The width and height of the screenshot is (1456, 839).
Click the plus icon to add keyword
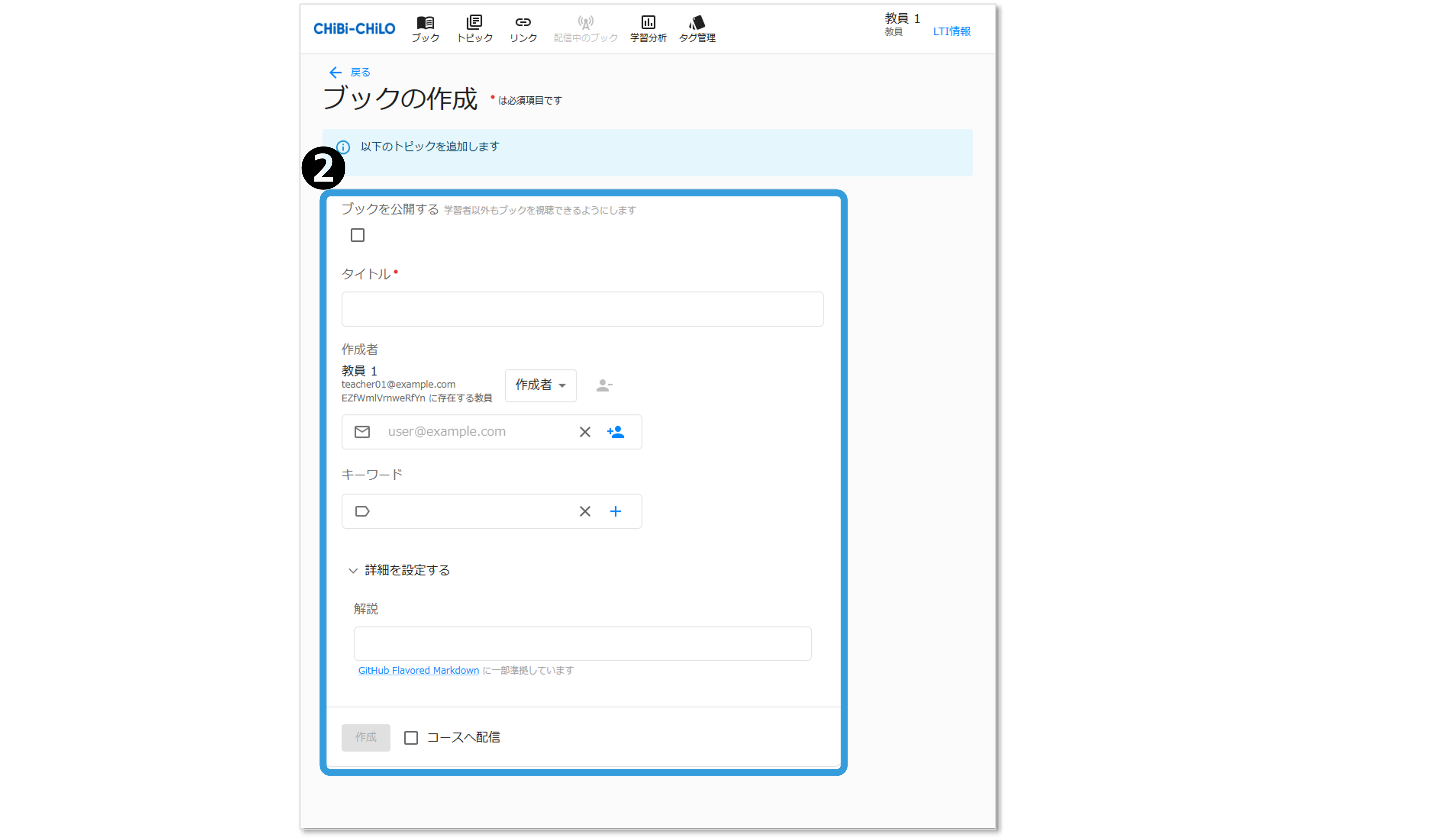[x=615, y=511]
